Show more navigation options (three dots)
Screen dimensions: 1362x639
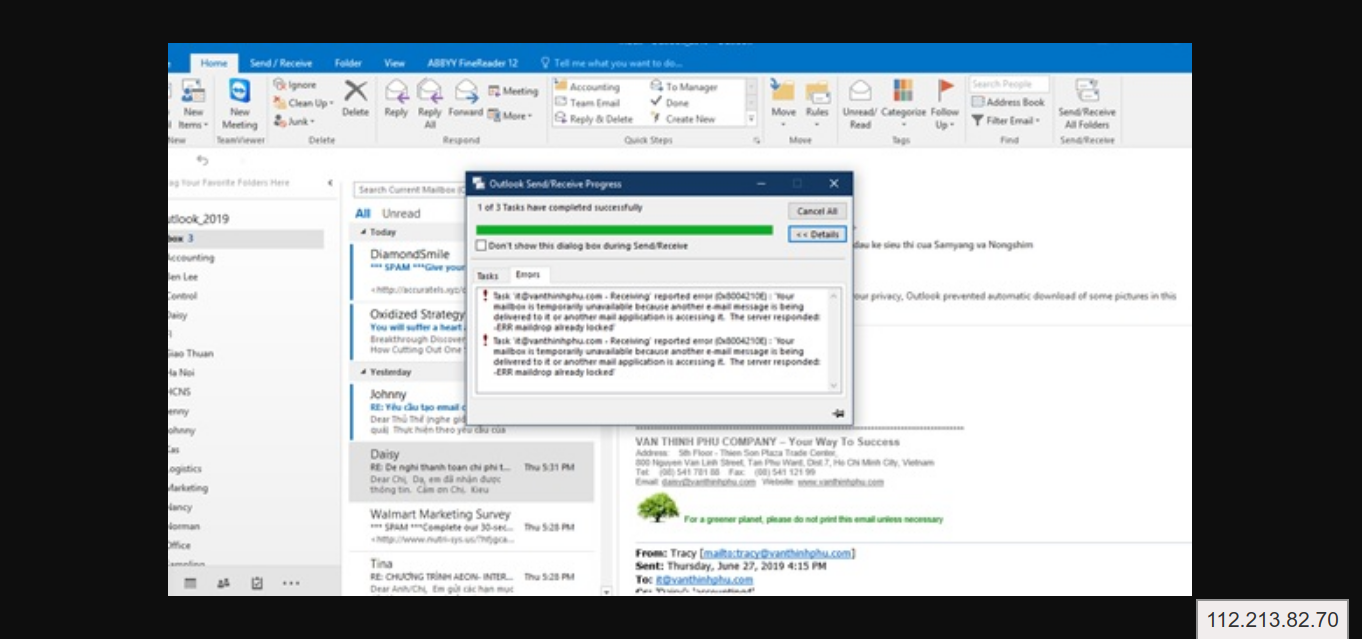click(291, 583)
